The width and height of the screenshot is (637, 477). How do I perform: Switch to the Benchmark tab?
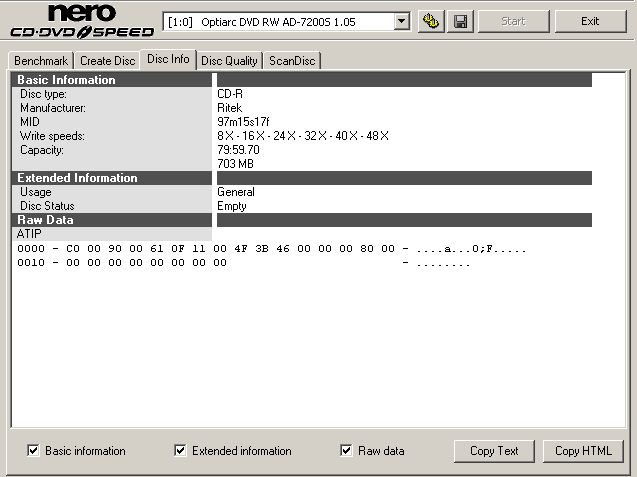[x=40, y=61]
